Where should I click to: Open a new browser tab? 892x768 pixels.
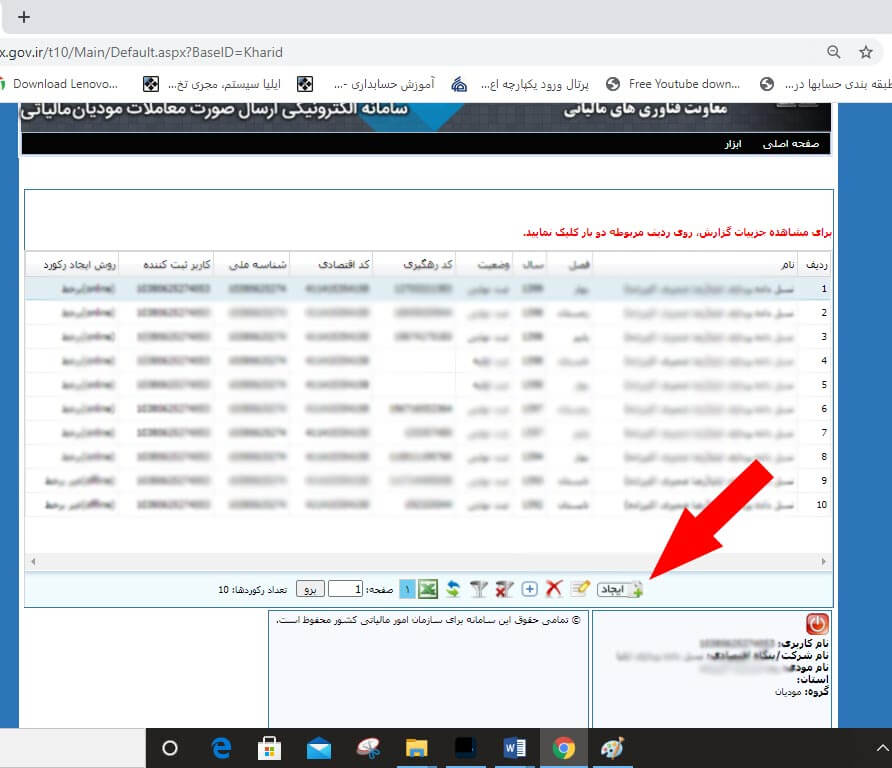tap(23, 16)
